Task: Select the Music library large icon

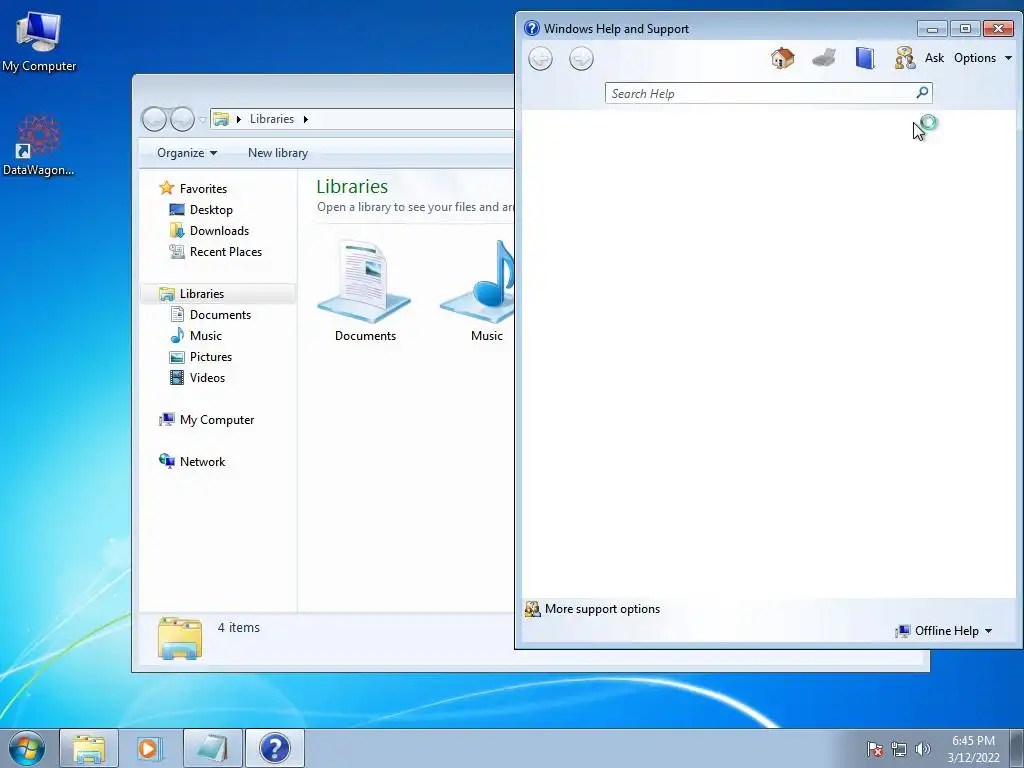Action: pyautogui.click(x=478, y=283)
